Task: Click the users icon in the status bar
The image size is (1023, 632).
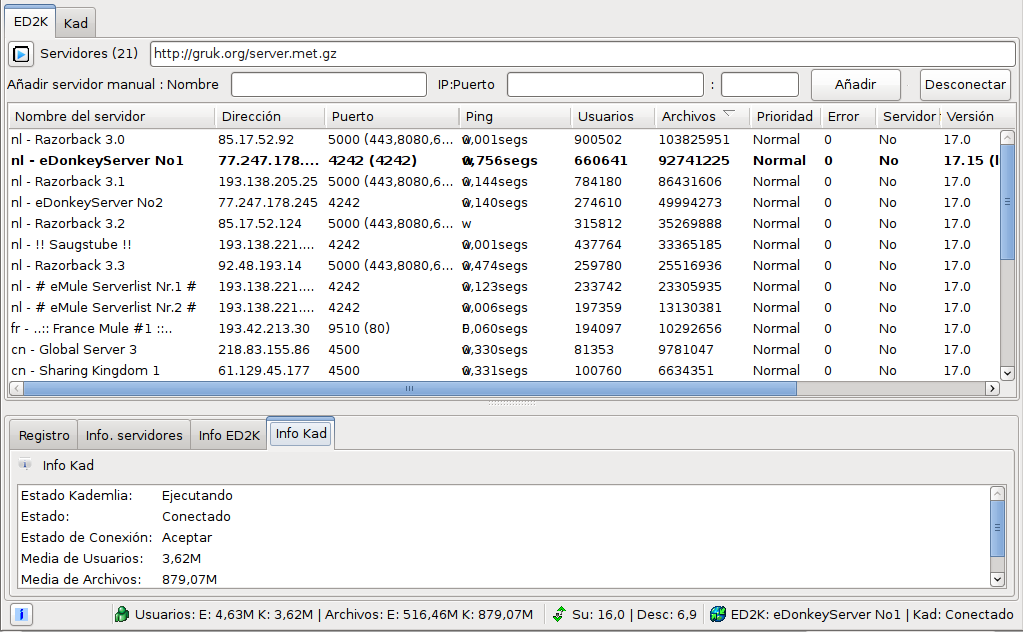Action: point(122,615)
